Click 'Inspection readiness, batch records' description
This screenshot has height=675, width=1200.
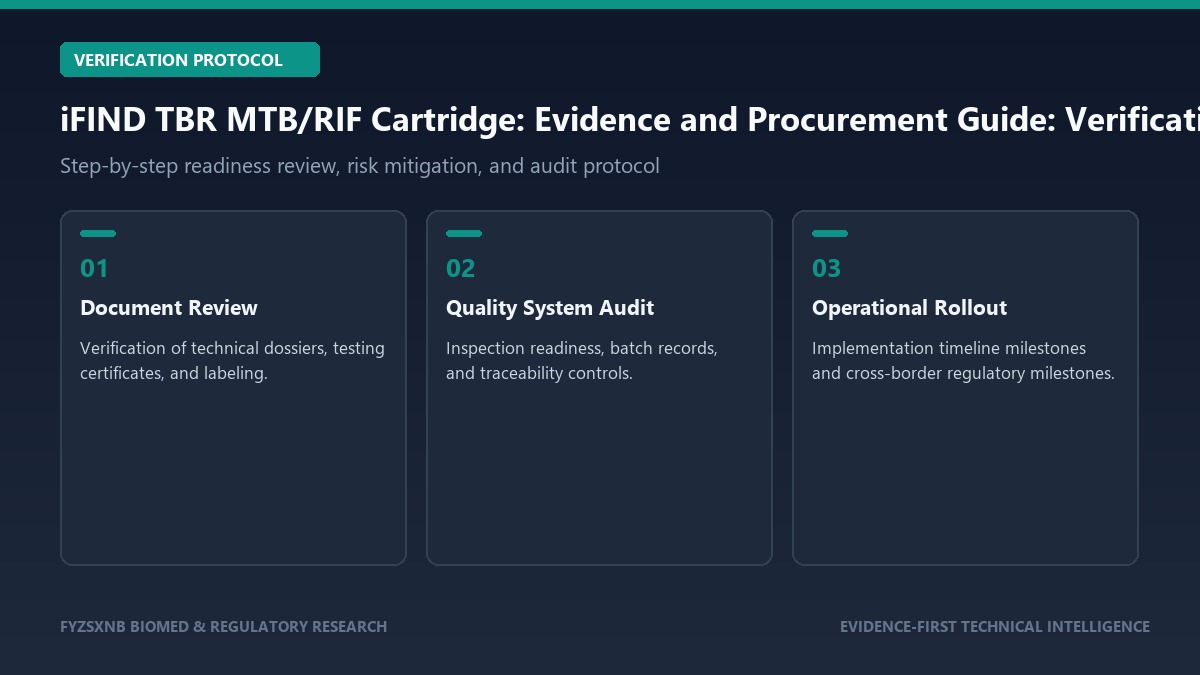582,361
